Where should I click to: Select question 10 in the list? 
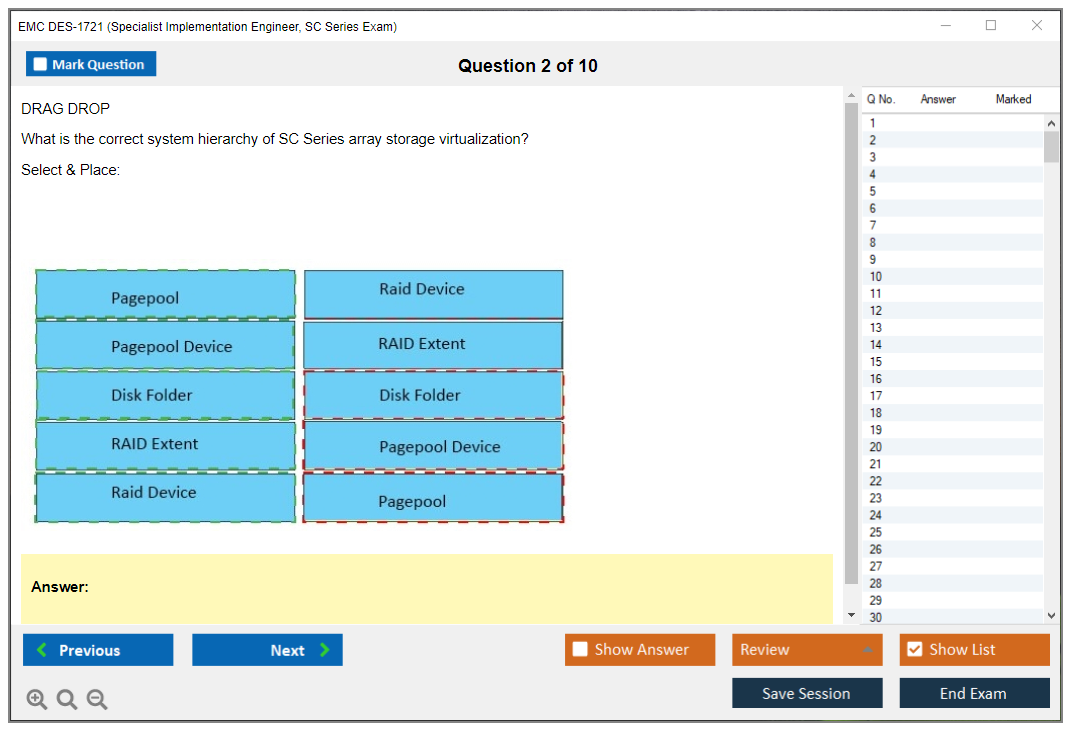pyautogui.click(x=876, y=277)
